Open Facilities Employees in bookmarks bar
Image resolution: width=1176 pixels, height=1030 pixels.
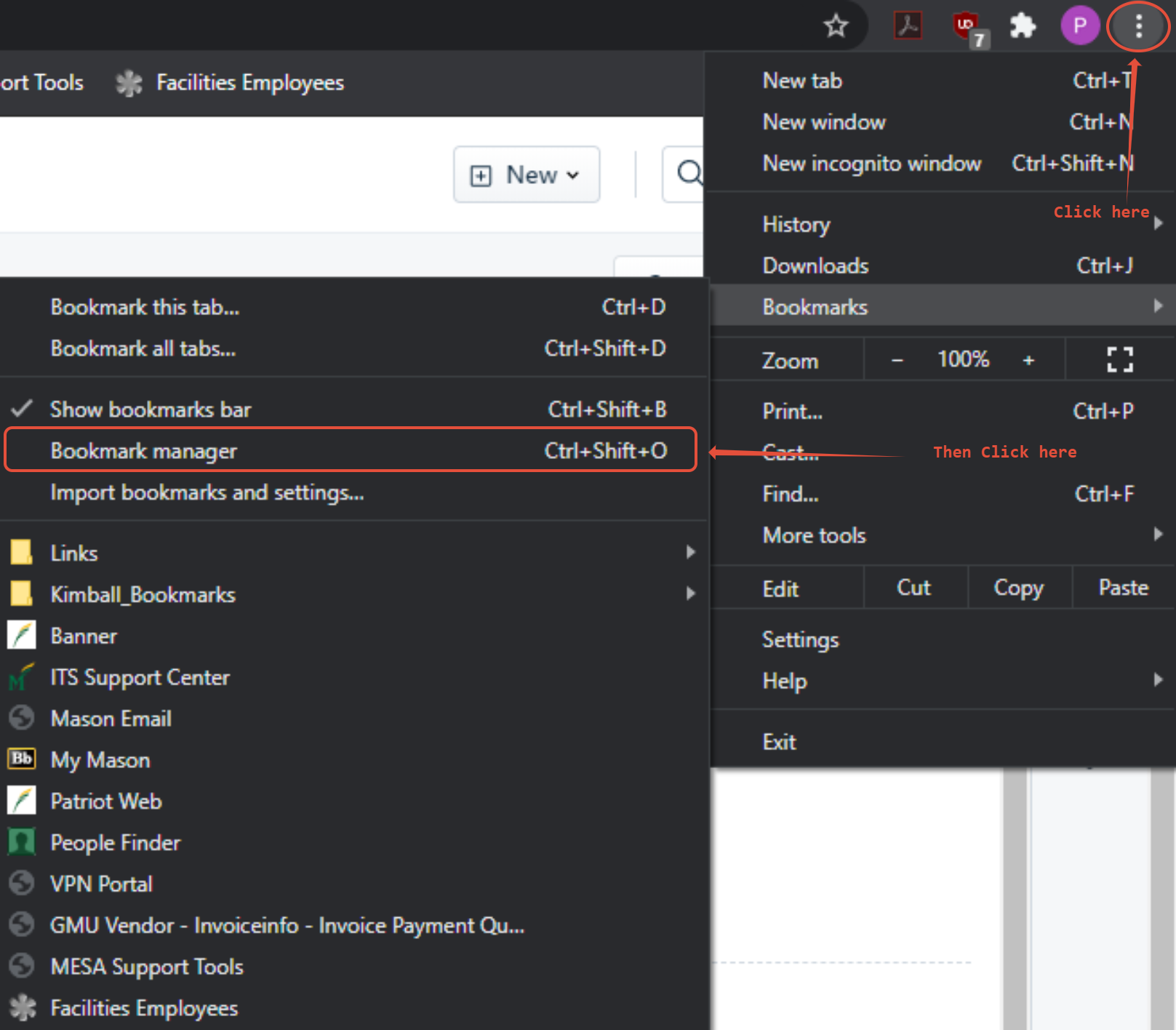coord(230,83)
